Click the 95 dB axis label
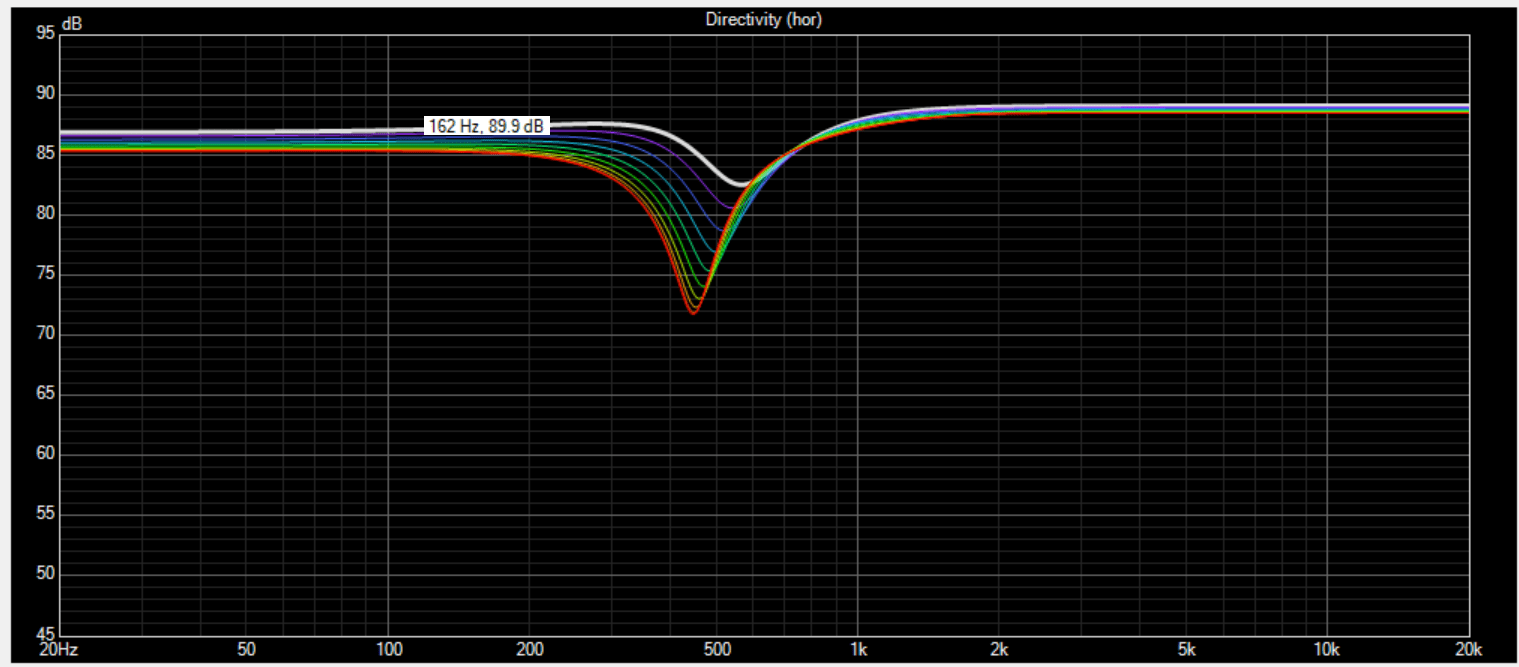1519x667 pixels. point(46,32)
